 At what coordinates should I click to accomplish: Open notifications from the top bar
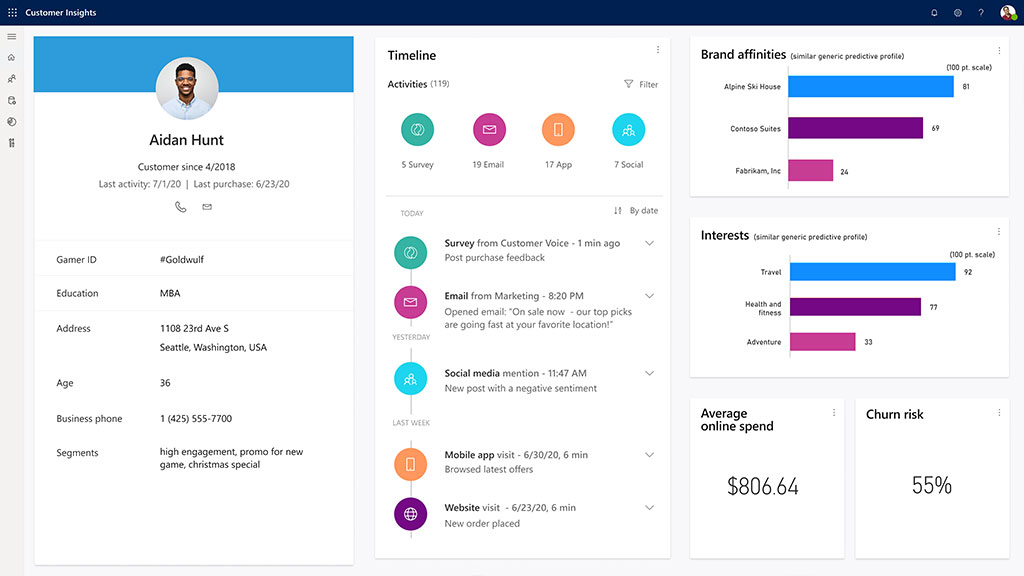pyautogui.click(x=933, y=12)
